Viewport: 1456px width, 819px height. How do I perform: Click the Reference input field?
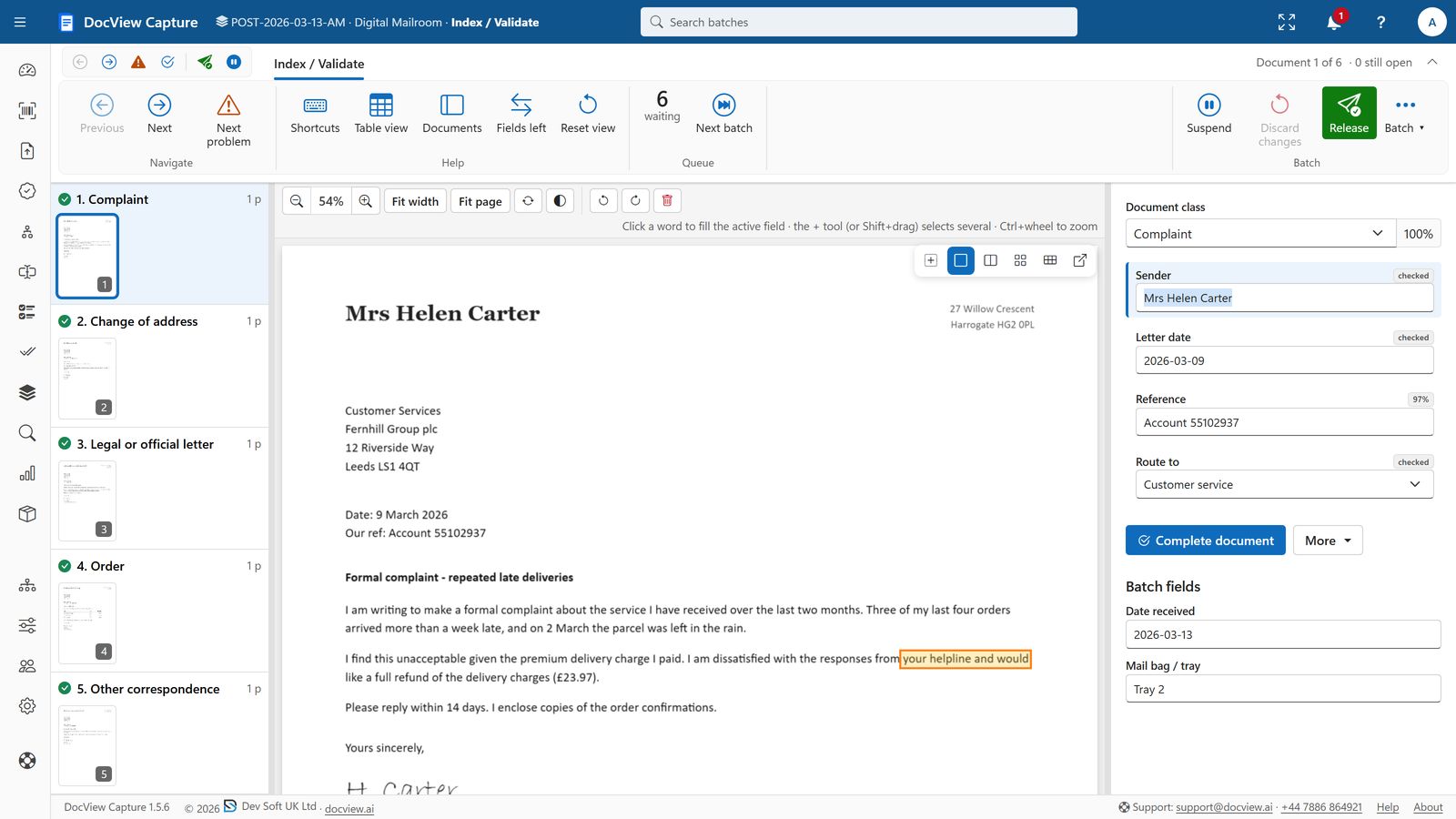click(x=1284, y=422)
